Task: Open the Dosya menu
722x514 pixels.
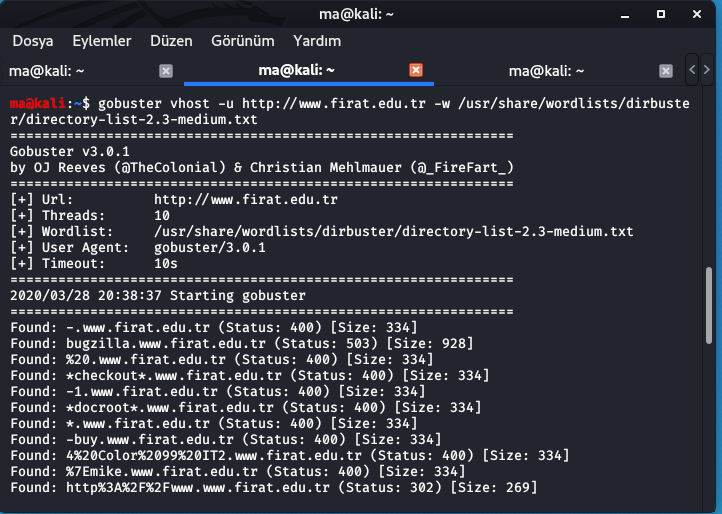Action: [33, 41]
